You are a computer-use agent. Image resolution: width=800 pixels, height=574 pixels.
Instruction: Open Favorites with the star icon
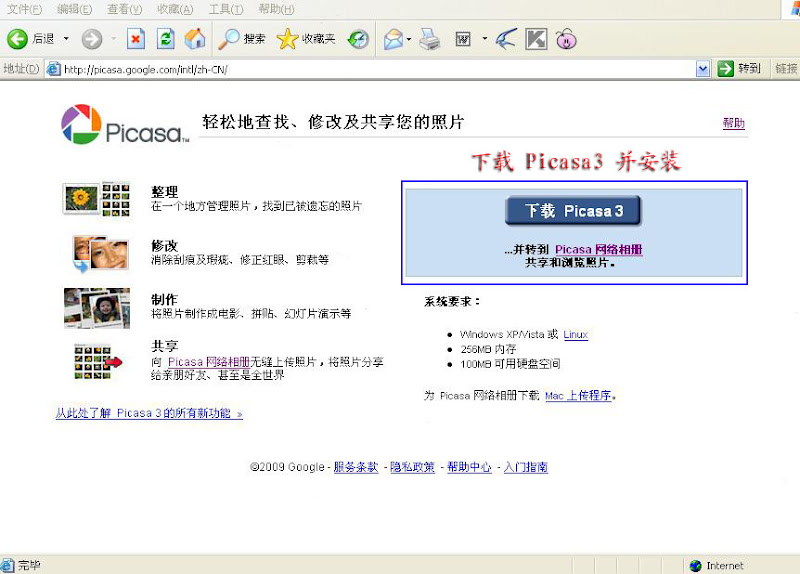pyautogui.click(x=306, y=39)
